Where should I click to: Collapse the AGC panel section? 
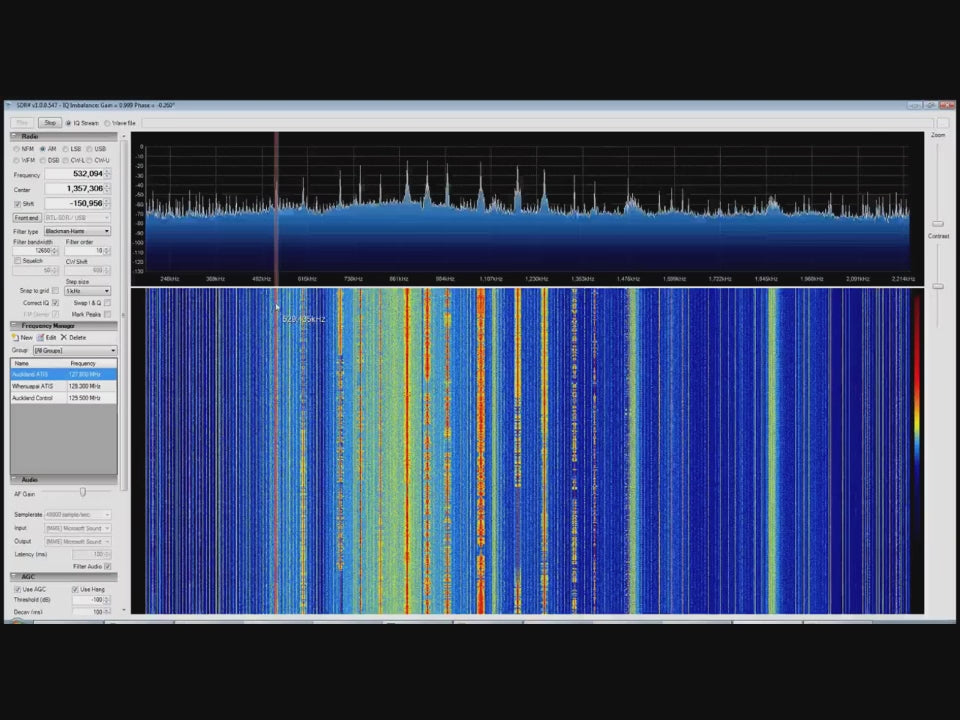pyautogui.click(x=15, y=577)
